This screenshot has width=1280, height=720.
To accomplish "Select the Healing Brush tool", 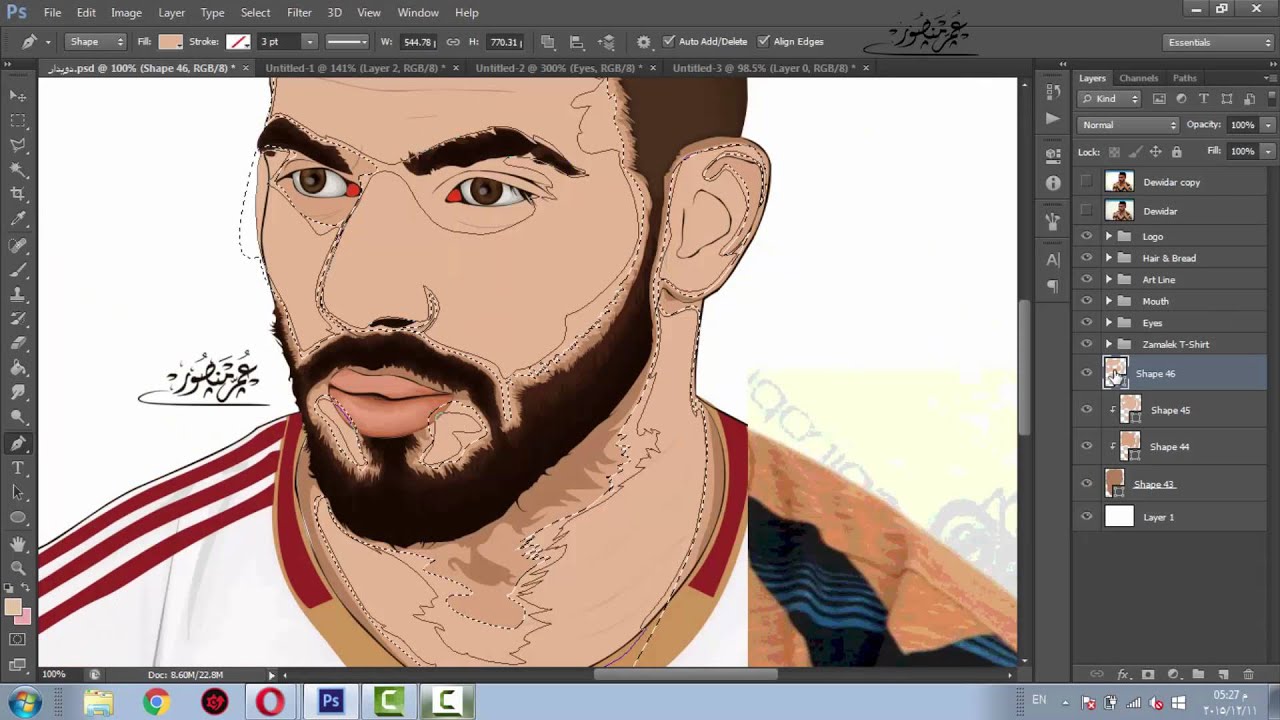I will pyautogui.click(x=18, y=245).
